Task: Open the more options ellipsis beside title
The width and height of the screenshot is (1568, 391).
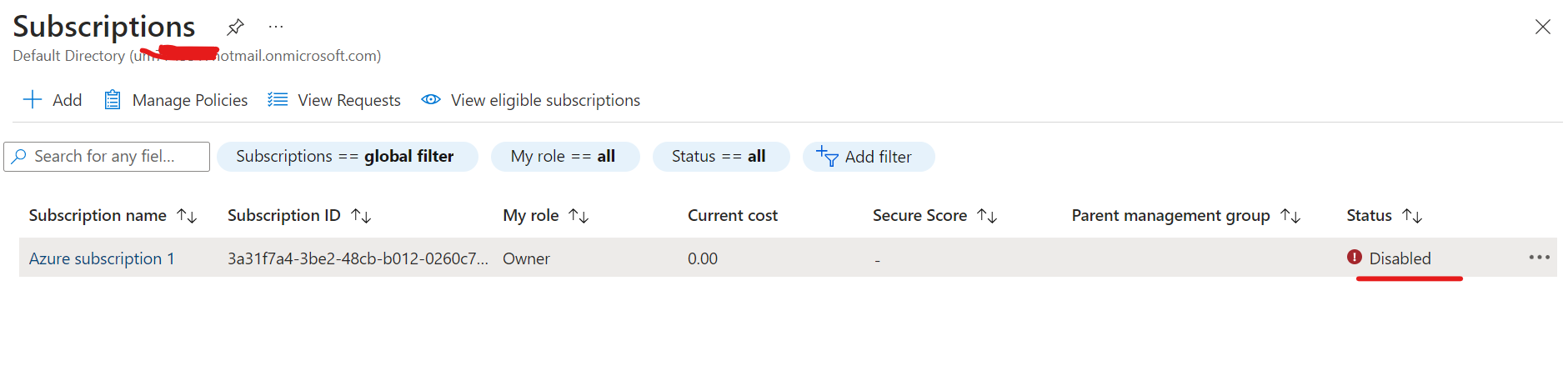Action: 276,27
